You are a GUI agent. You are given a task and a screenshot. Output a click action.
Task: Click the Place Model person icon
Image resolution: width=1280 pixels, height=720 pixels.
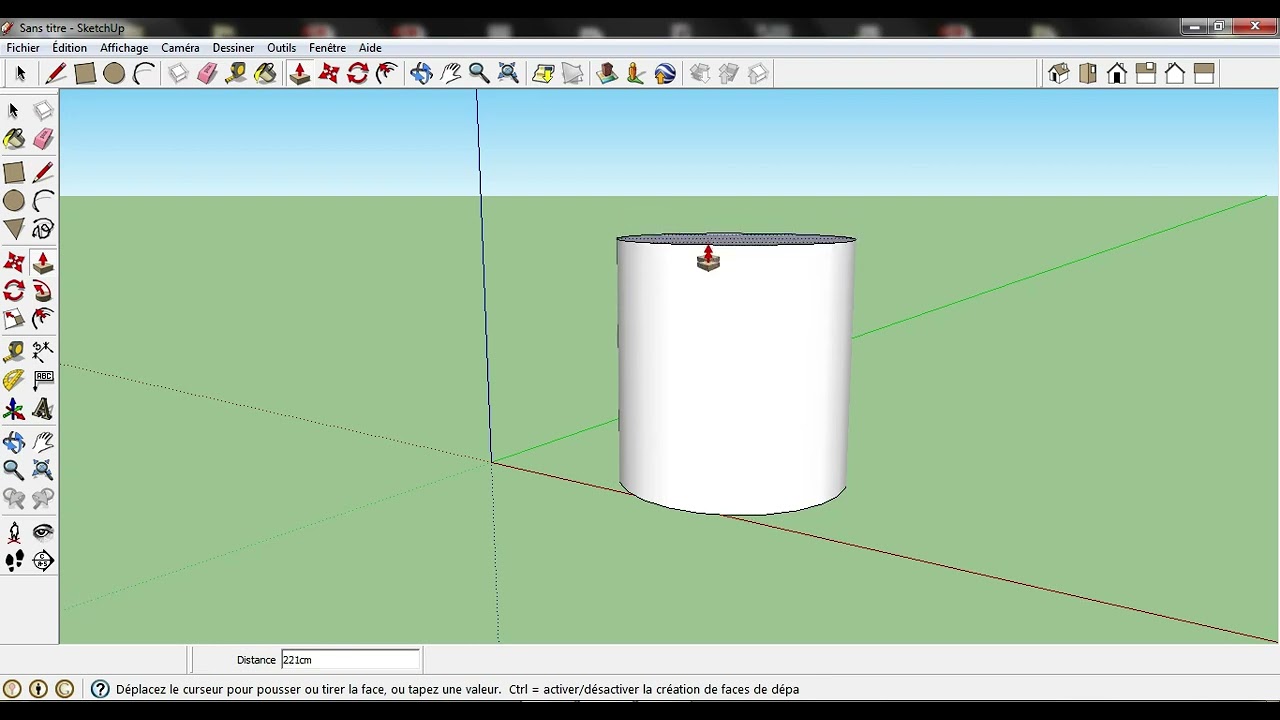click(636, 73)
